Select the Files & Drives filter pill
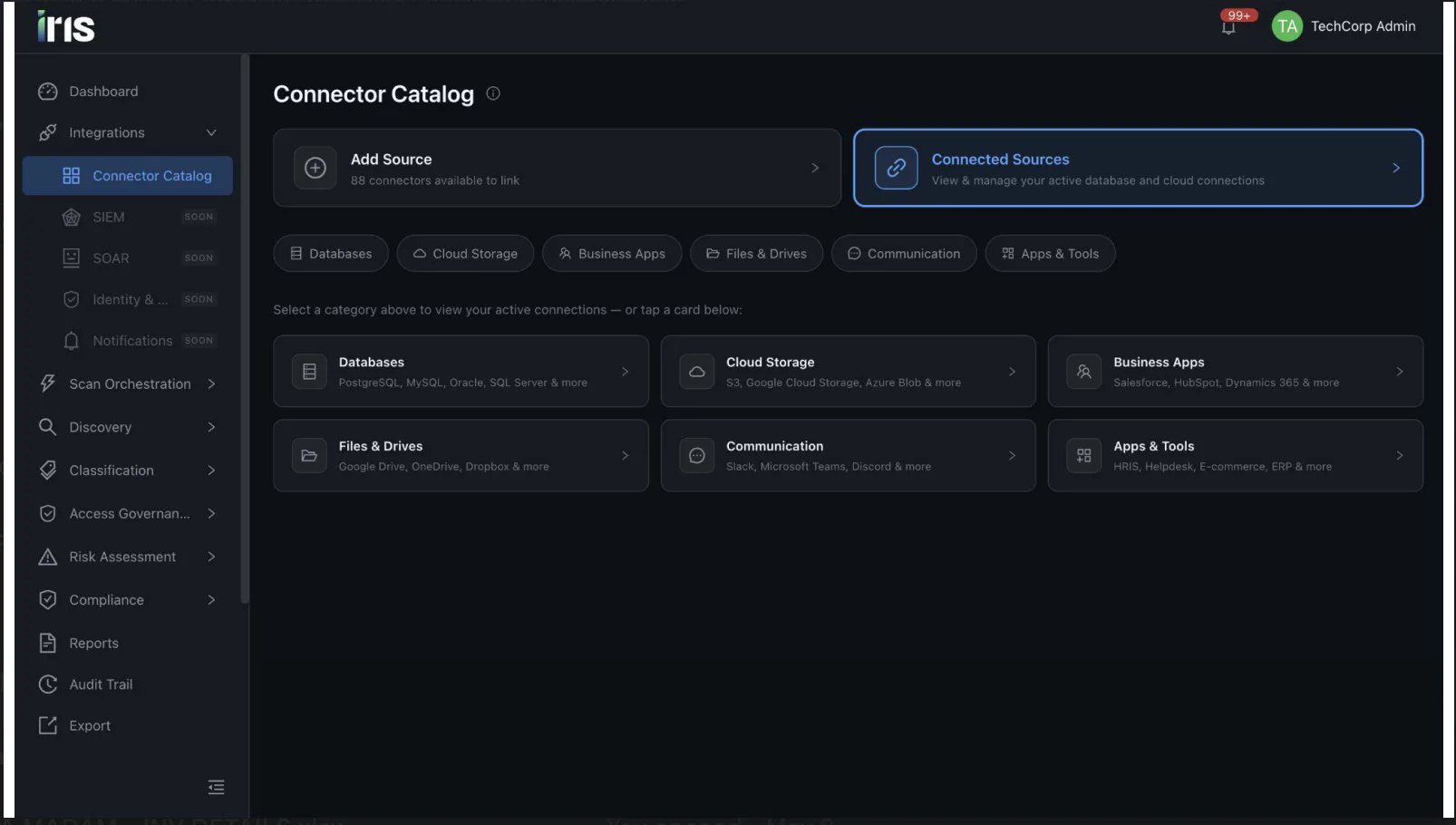Viewport: 1456px width, 825px height. [756, 254]
